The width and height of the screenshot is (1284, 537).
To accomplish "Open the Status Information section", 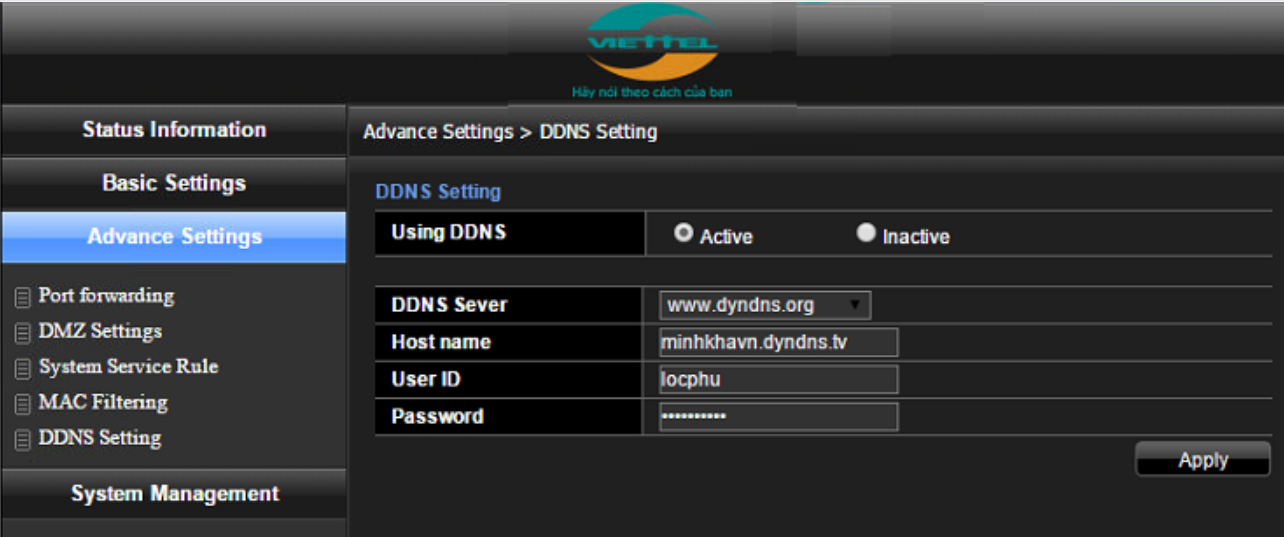I will point(174,130).
